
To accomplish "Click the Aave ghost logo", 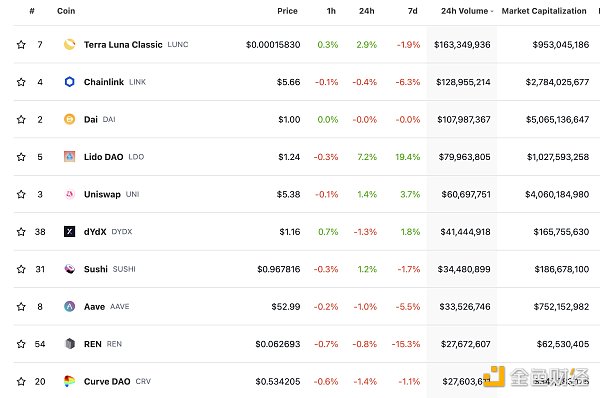I will 69,307.
